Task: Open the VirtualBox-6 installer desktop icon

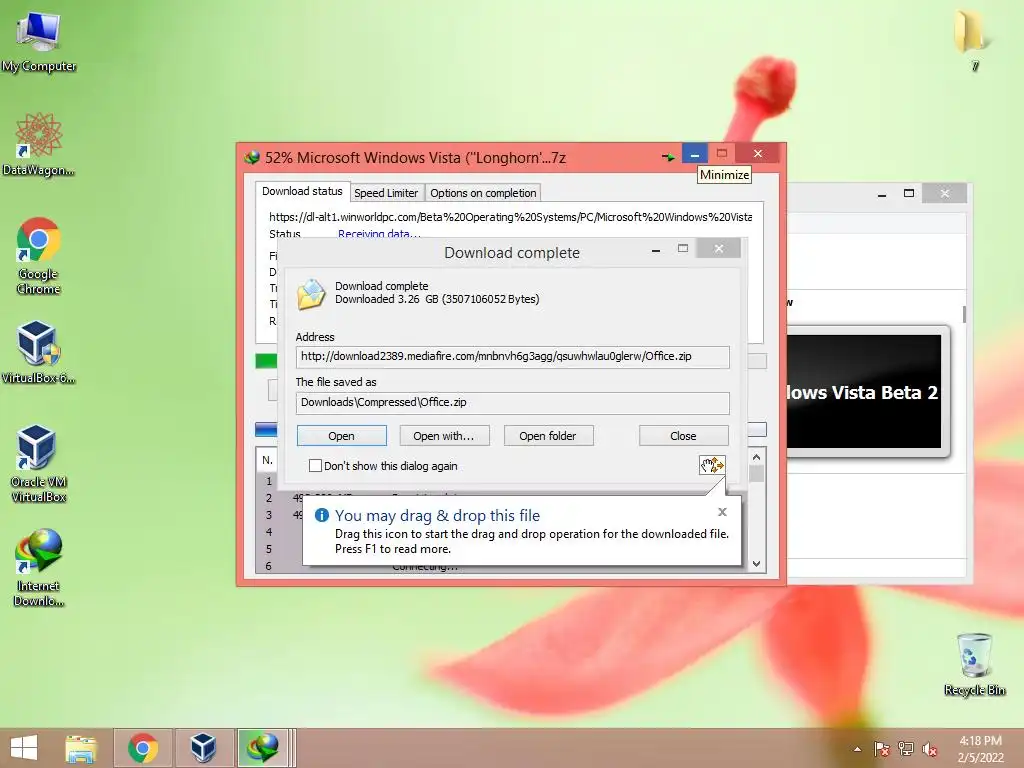Action: (x=39, y=351)
